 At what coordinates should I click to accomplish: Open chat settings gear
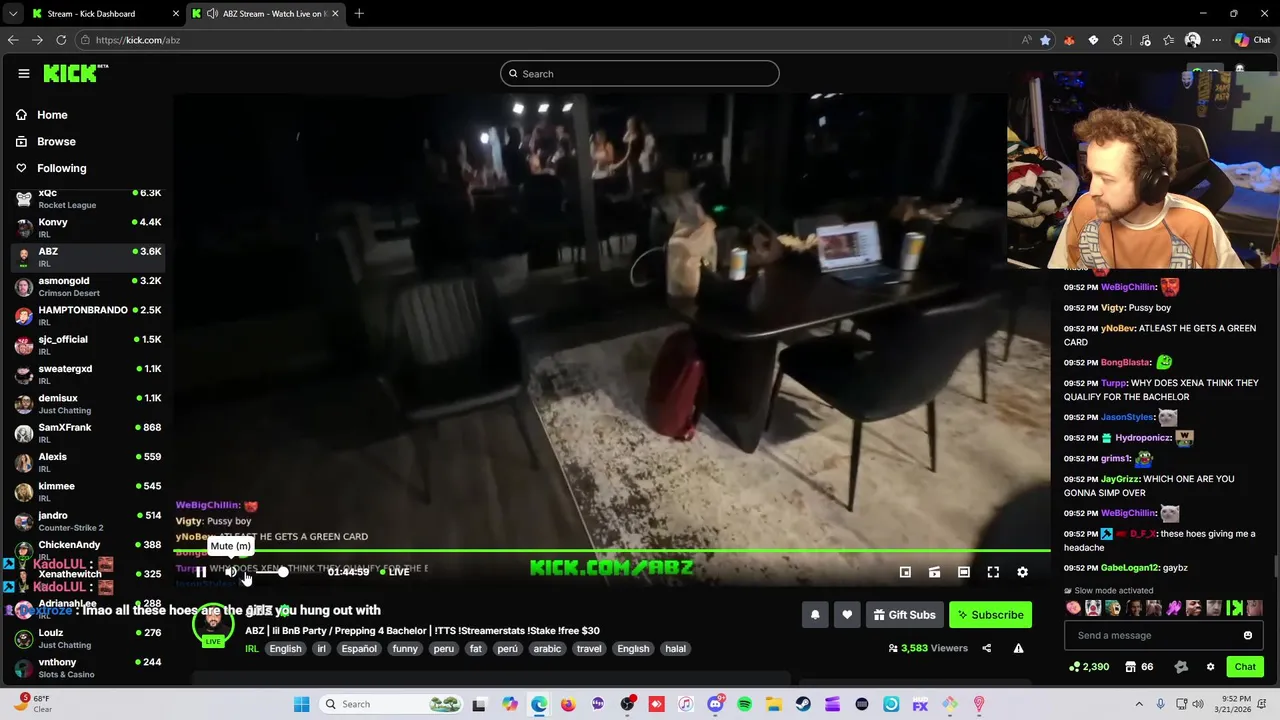coord(1210,667)
